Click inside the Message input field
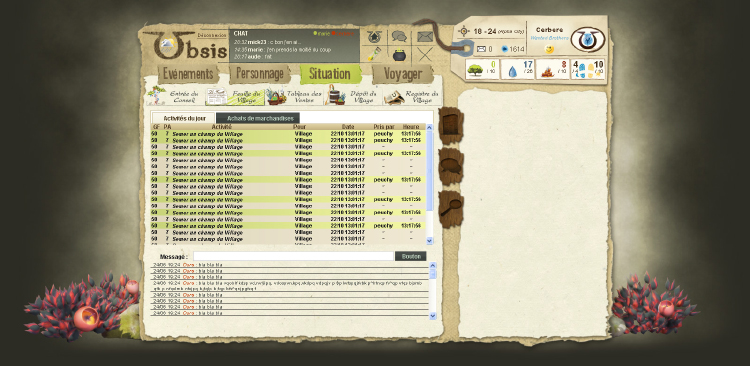This screenshot has height=366, width=750. coord(293,256)
